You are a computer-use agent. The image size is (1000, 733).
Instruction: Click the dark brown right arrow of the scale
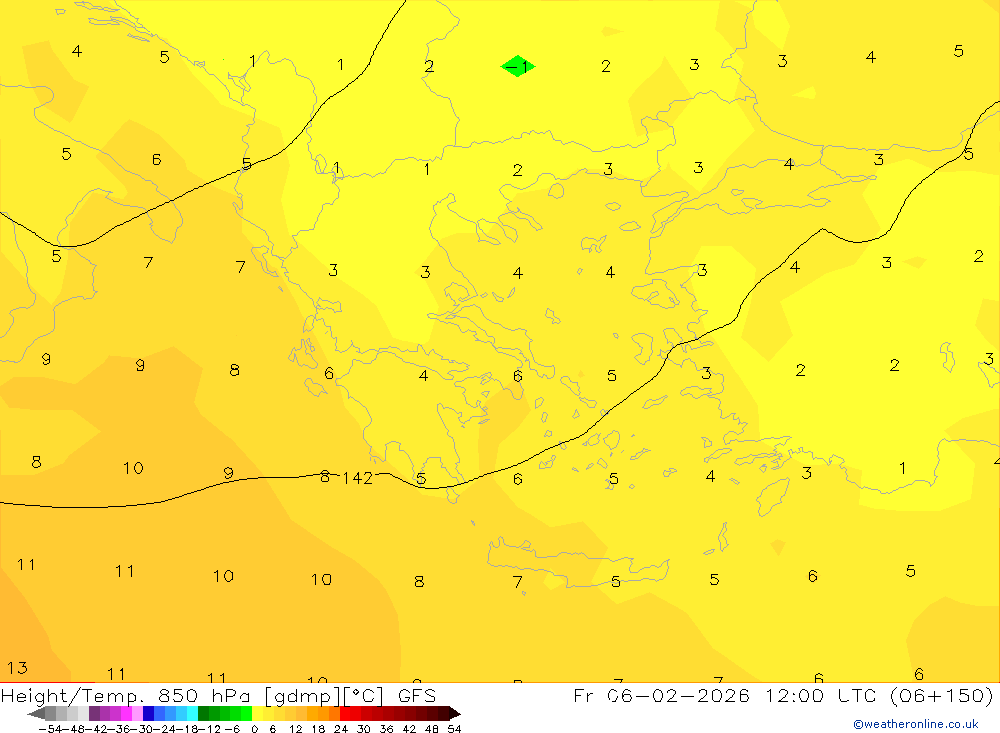[455, 714]
